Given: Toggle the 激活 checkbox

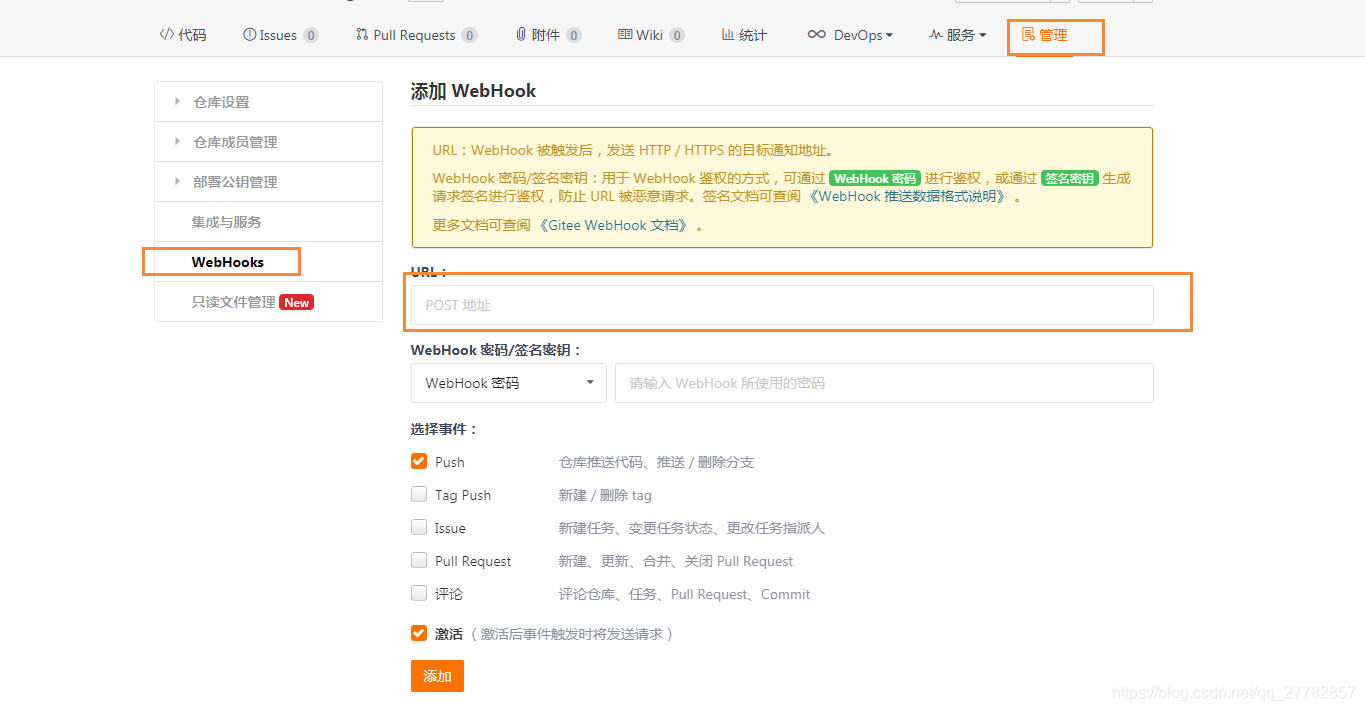Looking at the screenshot, I should [x=419, y=634].
